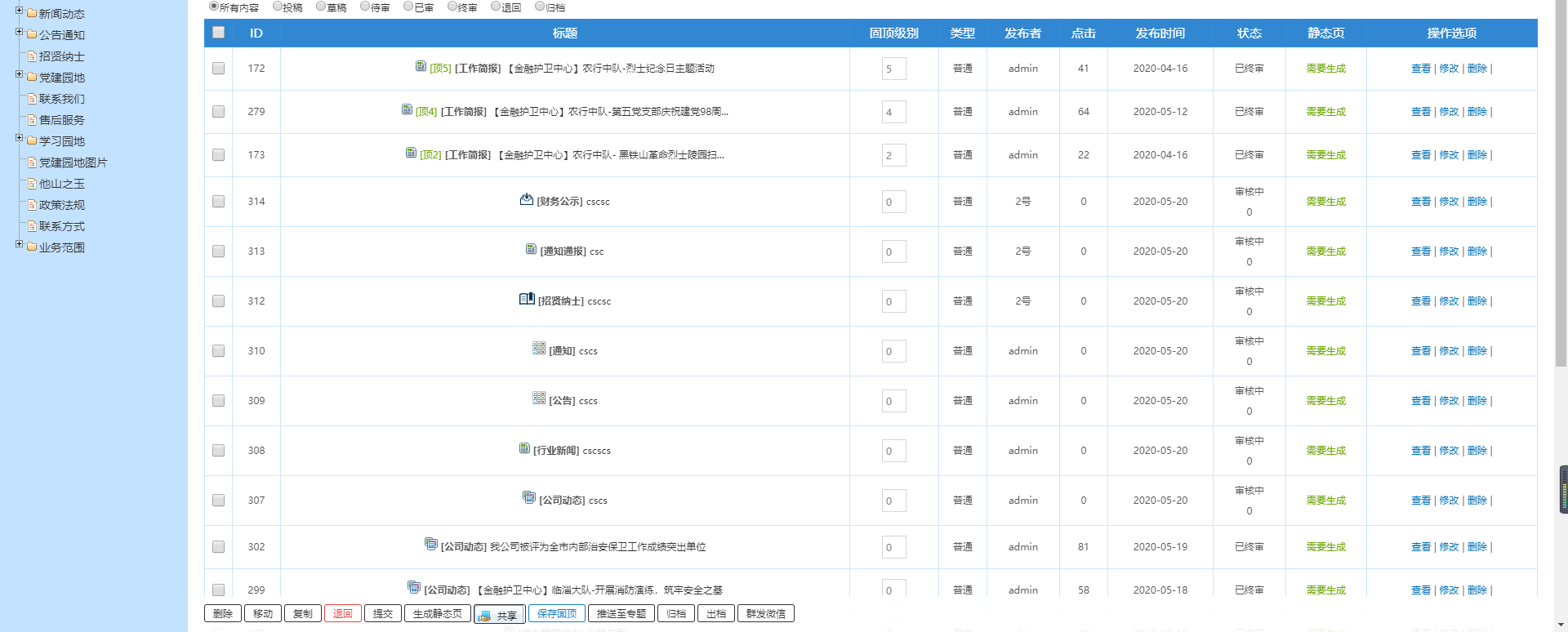The height and width of the screenshot is (632, 1568).
Task: Click the article icon in row ID 172
Action: [x=421, y=66]
